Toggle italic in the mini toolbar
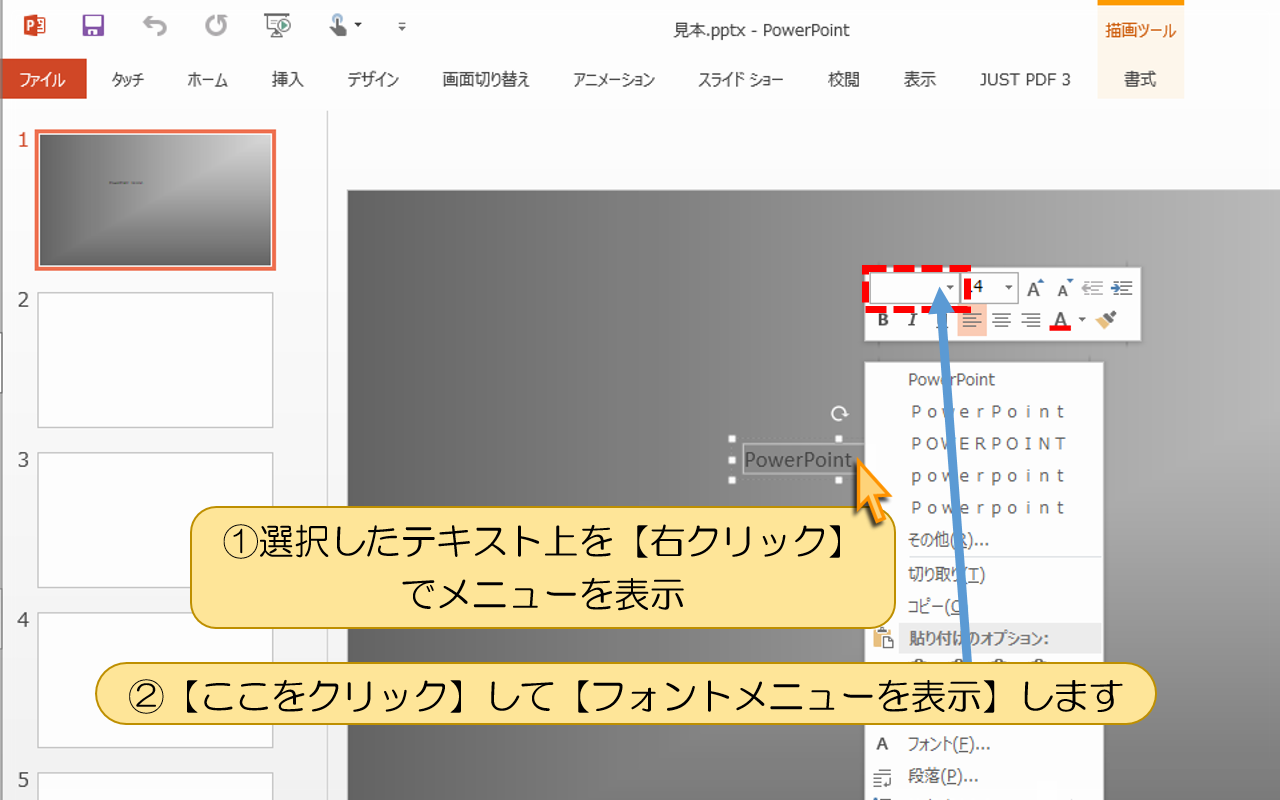The width and height of the screenshot is (1280, 800). (911, 320)
